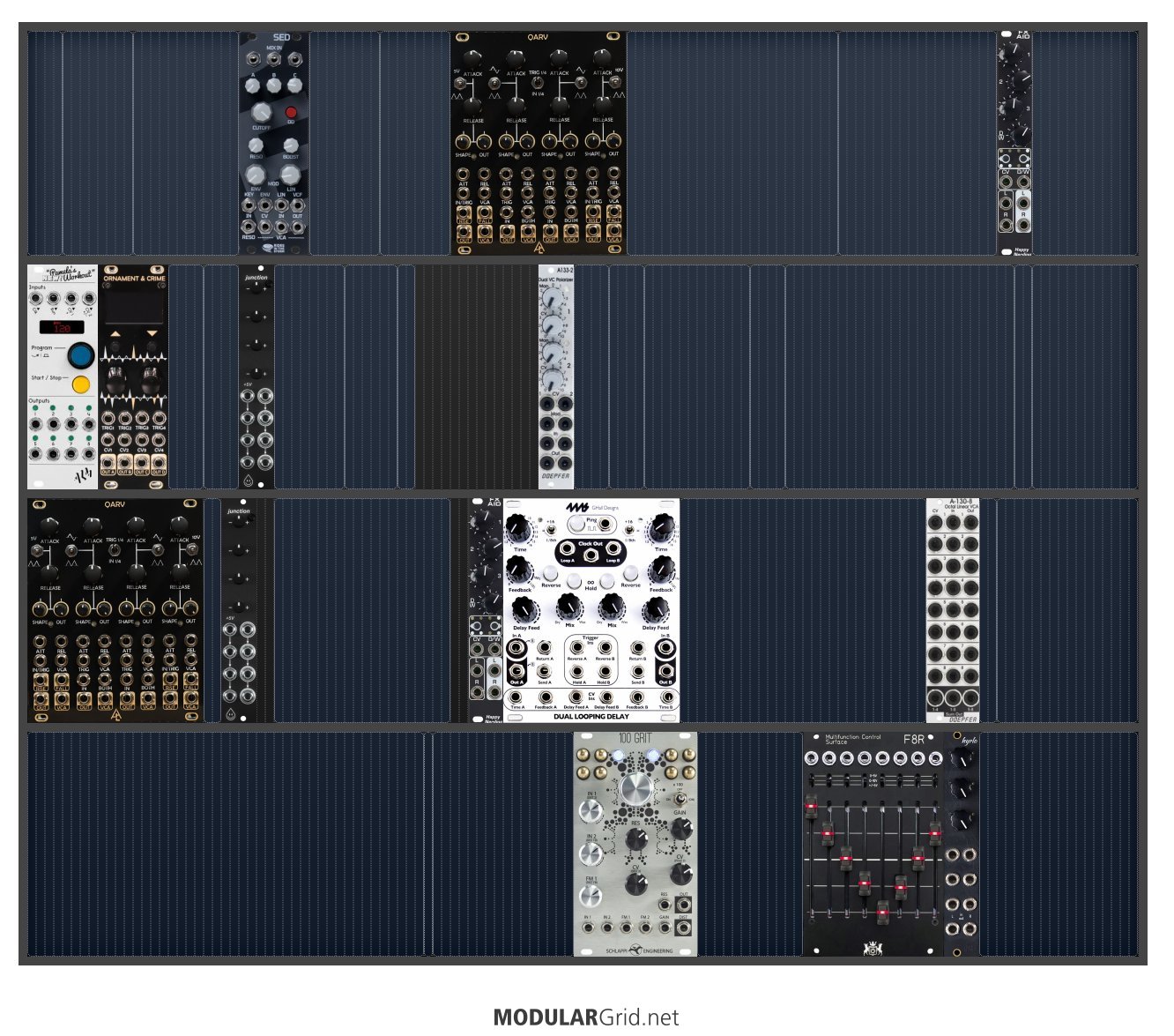Click the Reverse B trigger jack

(x=605, y=649)
